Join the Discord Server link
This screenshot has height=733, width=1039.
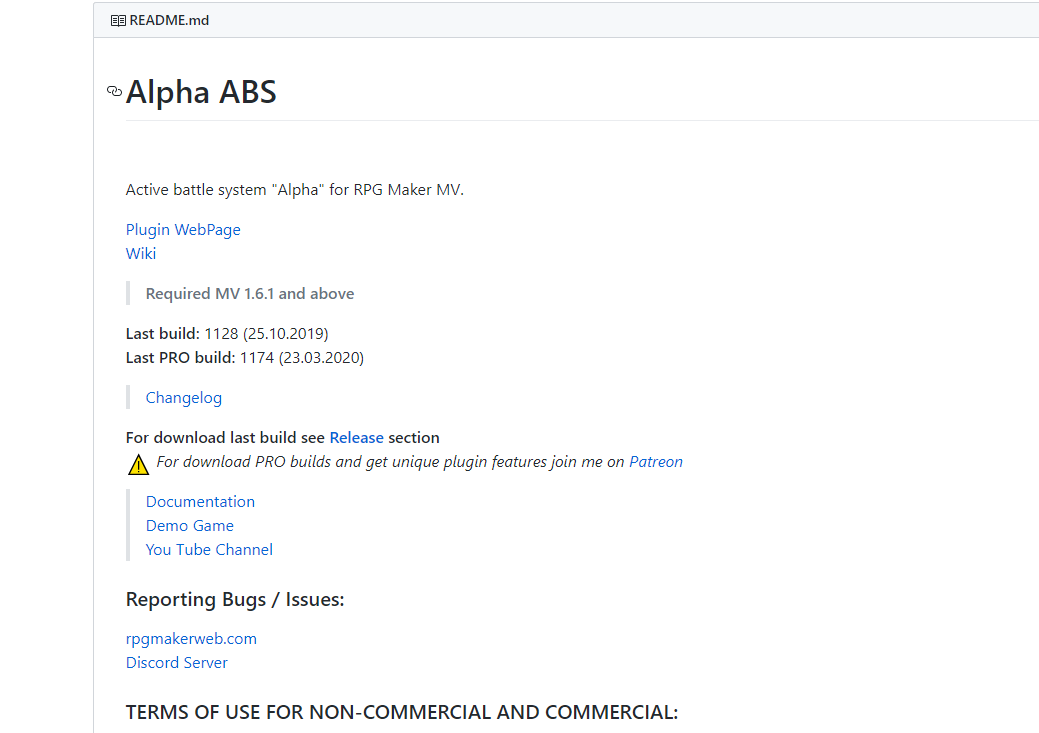click(177, 663)
